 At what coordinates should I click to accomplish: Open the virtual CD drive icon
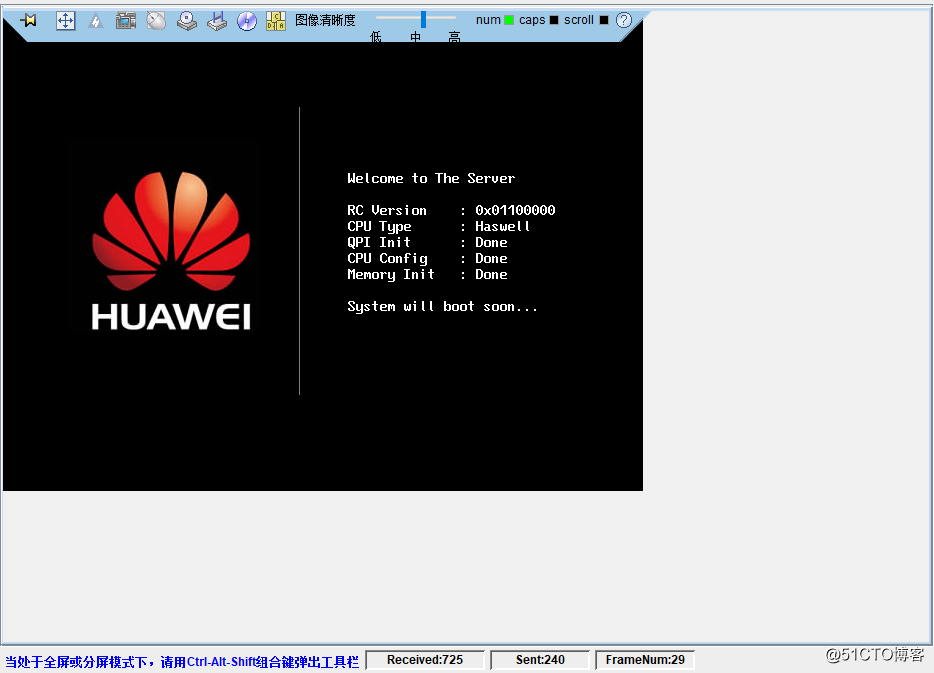pyautogui.click(x=187, y=21)
